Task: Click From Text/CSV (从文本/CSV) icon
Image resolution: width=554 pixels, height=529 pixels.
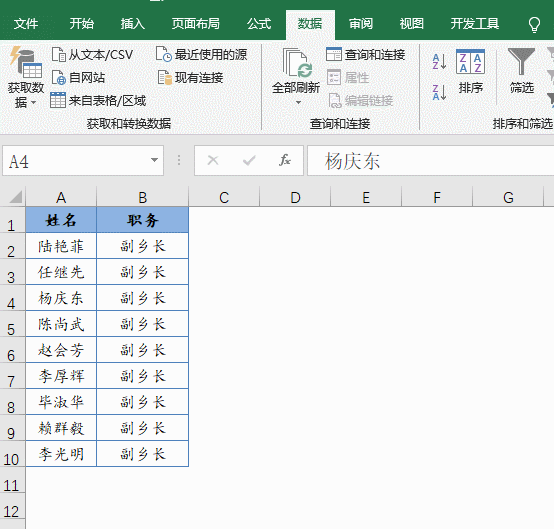Action: (59, 55)
